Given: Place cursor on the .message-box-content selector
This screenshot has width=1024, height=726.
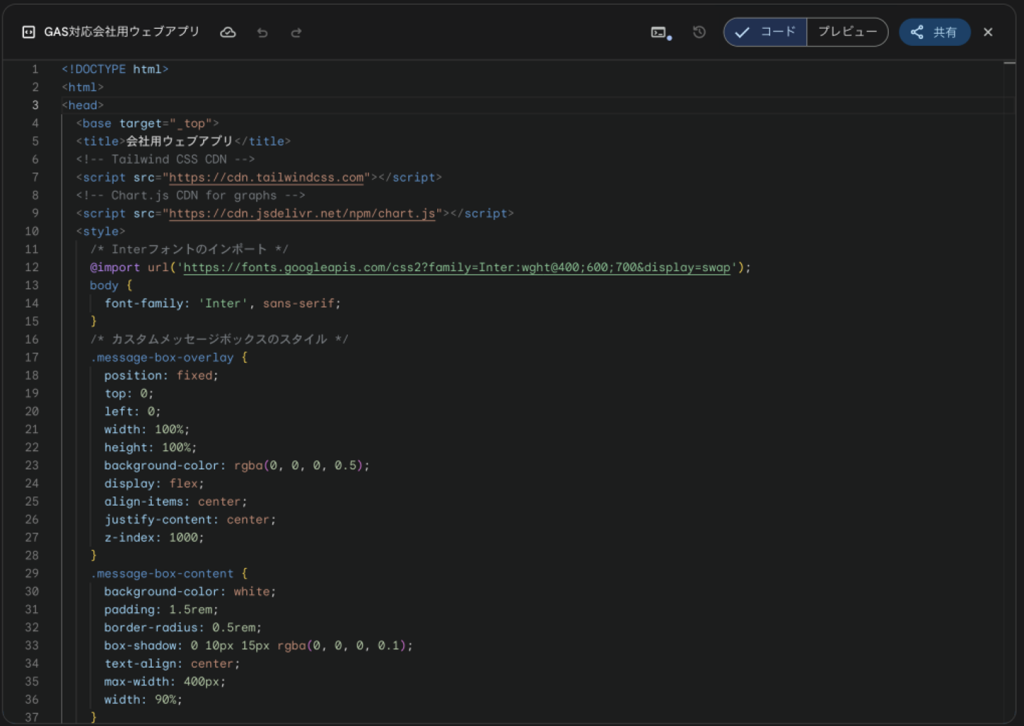Looking at the screenshot, I should 162,574.
